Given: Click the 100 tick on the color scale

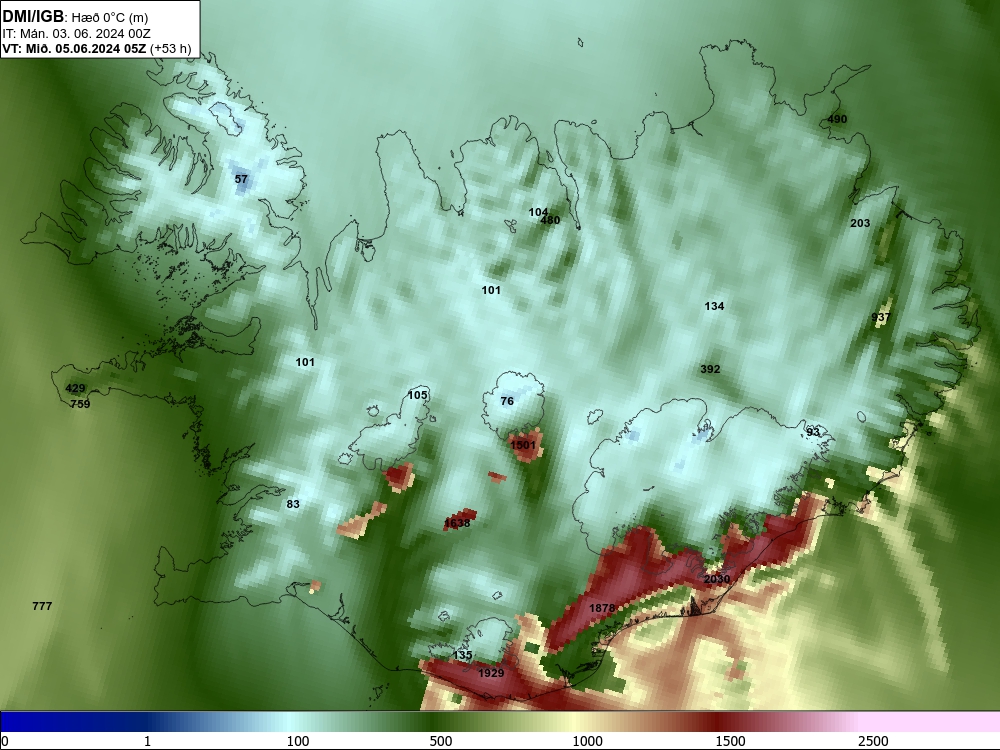Looking at the screenshot, I should 298,741.
